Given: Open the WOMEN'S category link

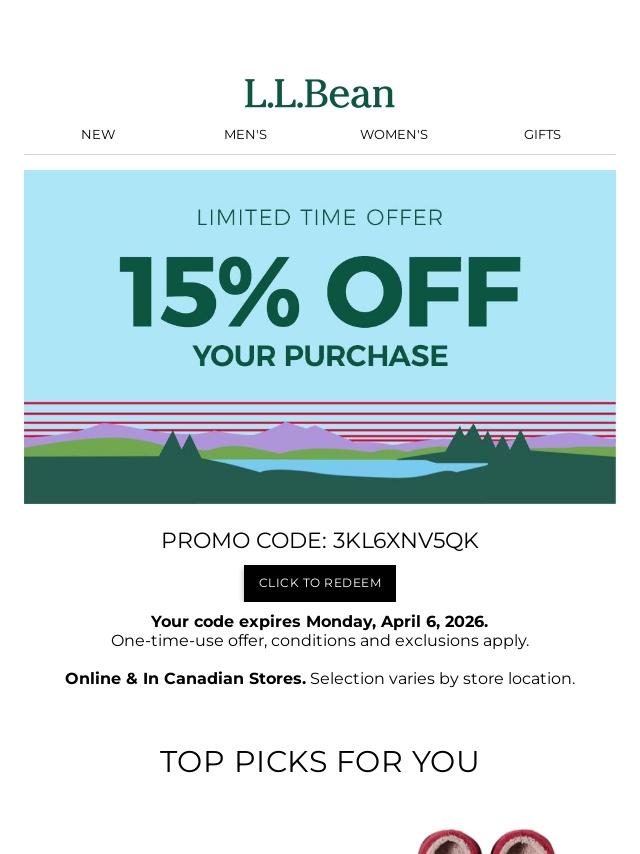Looking at the screenshot, I should pos(394,134).
